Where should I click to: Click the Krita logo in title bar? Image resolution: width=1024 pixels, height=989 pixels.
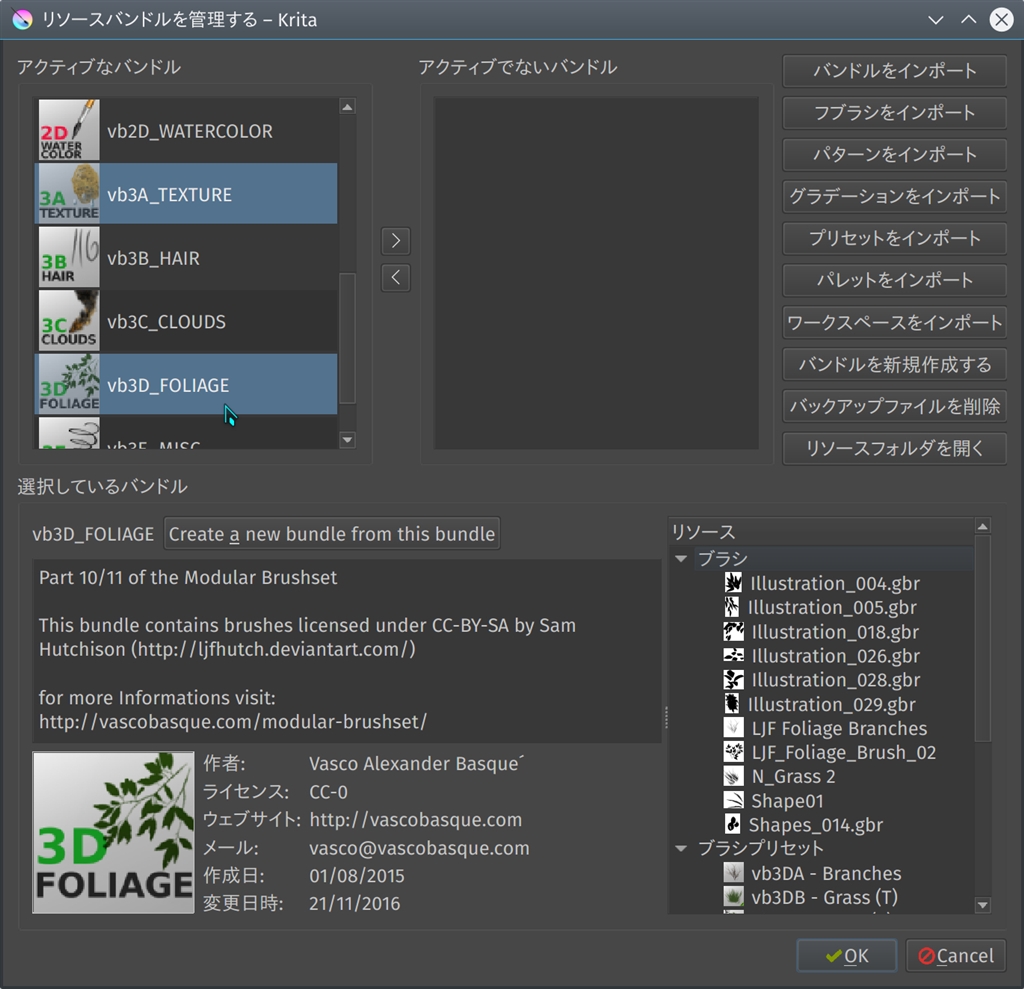click(22, 20)
